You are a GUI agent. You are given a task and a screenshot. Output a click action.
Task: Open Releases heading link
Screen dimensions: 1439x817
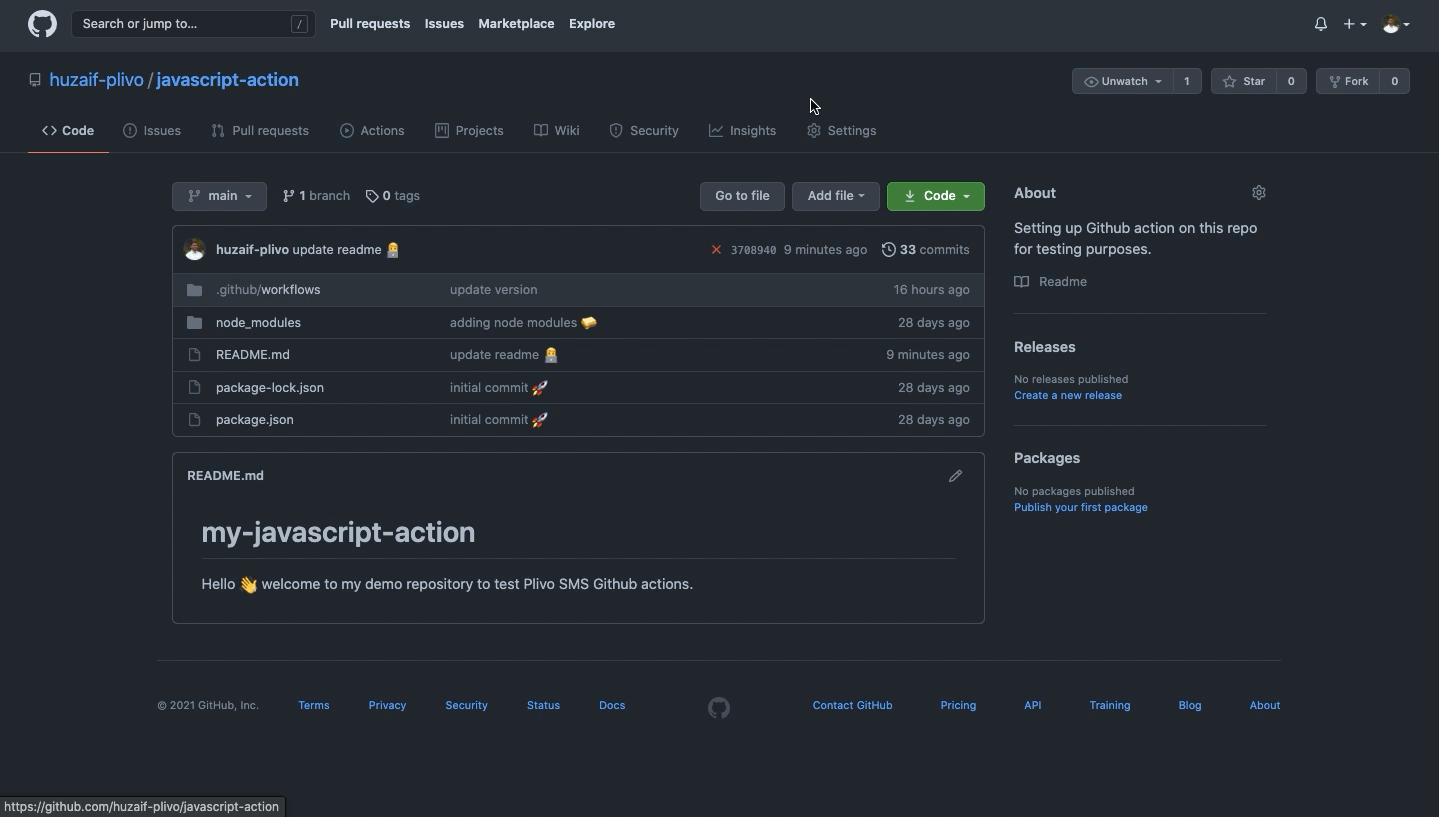[x=1045, y=347]
